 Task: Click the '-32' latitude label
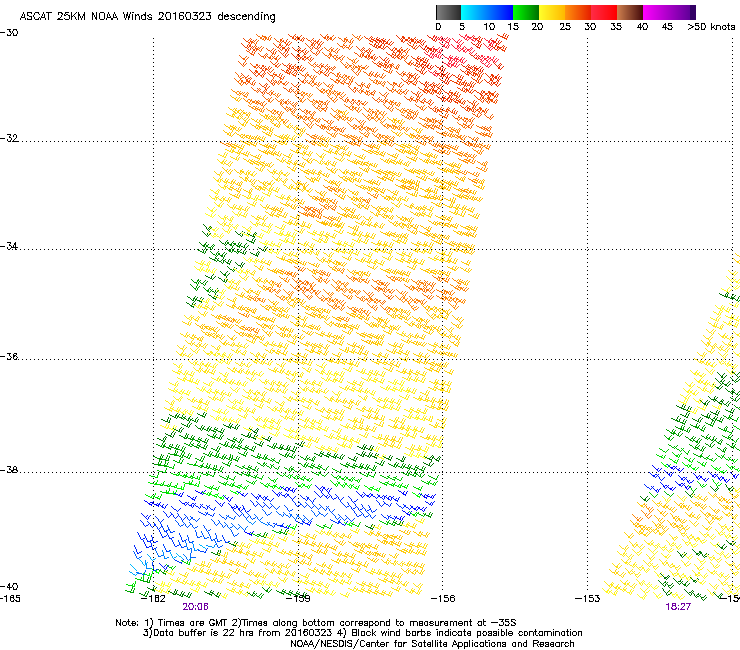pyautogui.click(x=9, y=138)
